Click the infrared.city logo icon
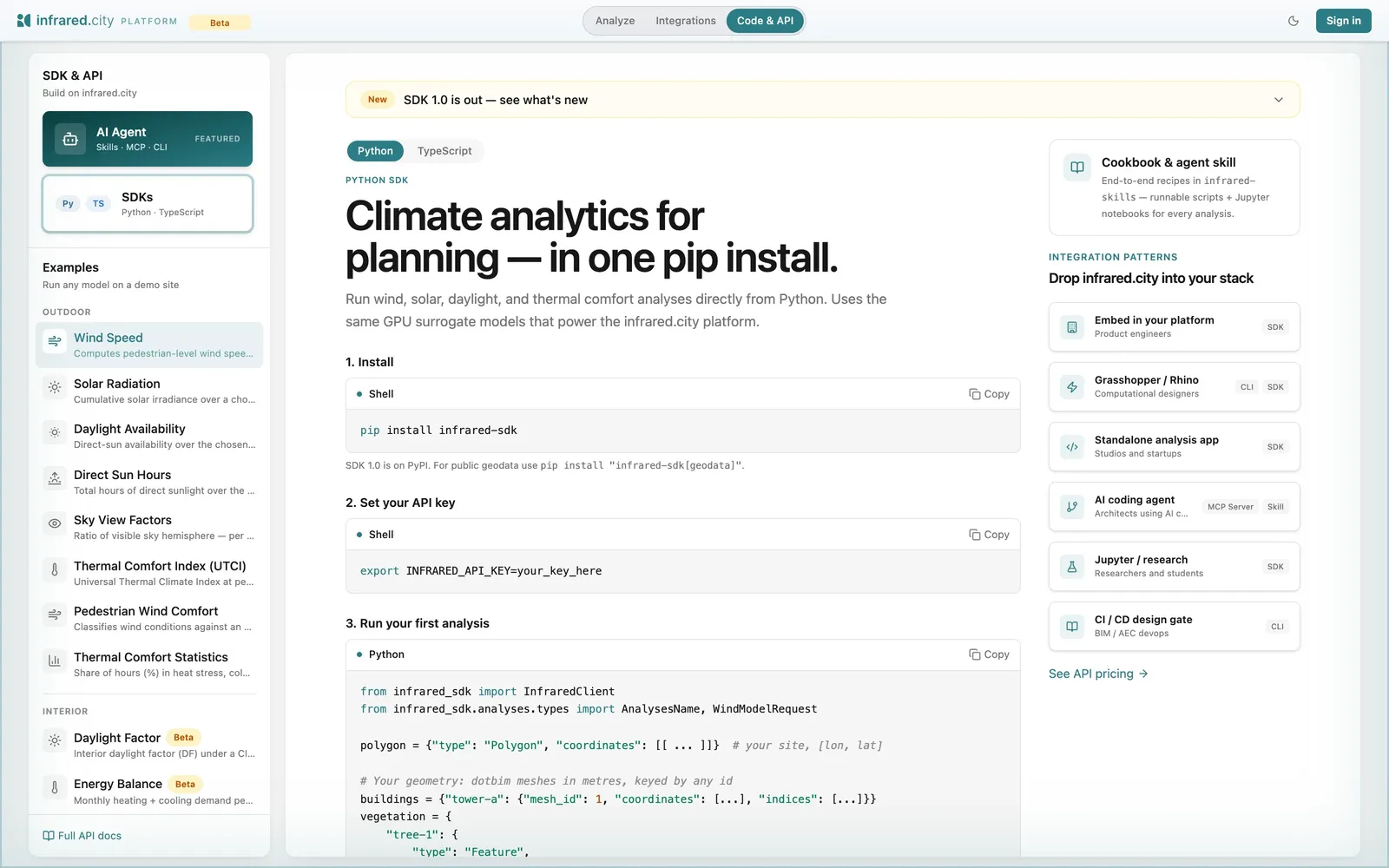 (x=24, y=21)
